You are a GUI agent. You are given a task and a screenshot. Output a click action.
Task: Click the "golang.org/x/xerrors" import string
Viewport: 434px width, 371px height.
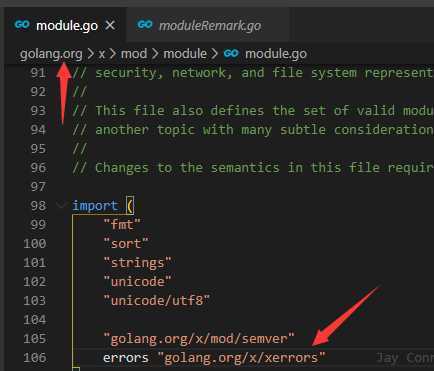tap(242, 358)
